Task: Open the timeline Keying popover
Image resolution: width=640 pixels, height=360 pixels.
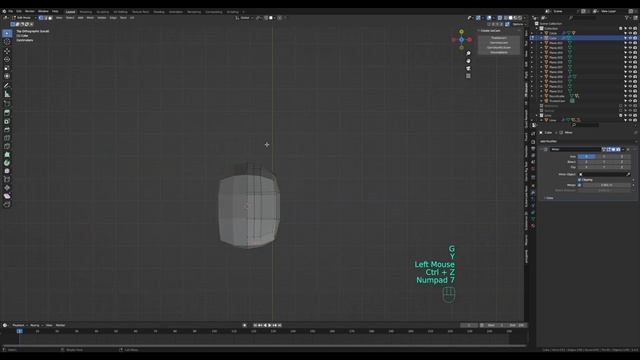Action: pyautogui.click(x=36, y=325)
